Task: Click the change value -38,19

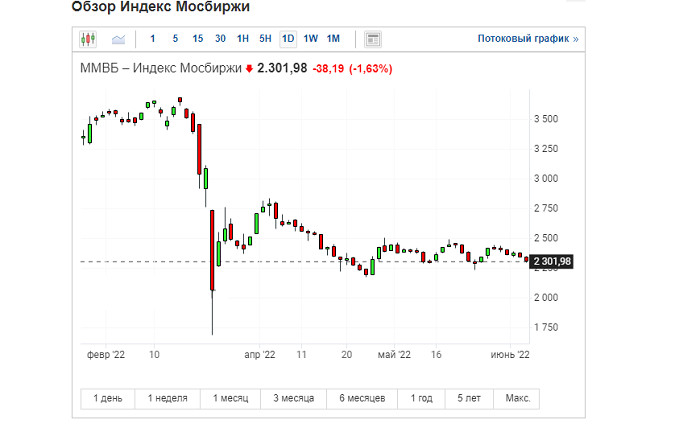Action: click(x=328, y=68)
